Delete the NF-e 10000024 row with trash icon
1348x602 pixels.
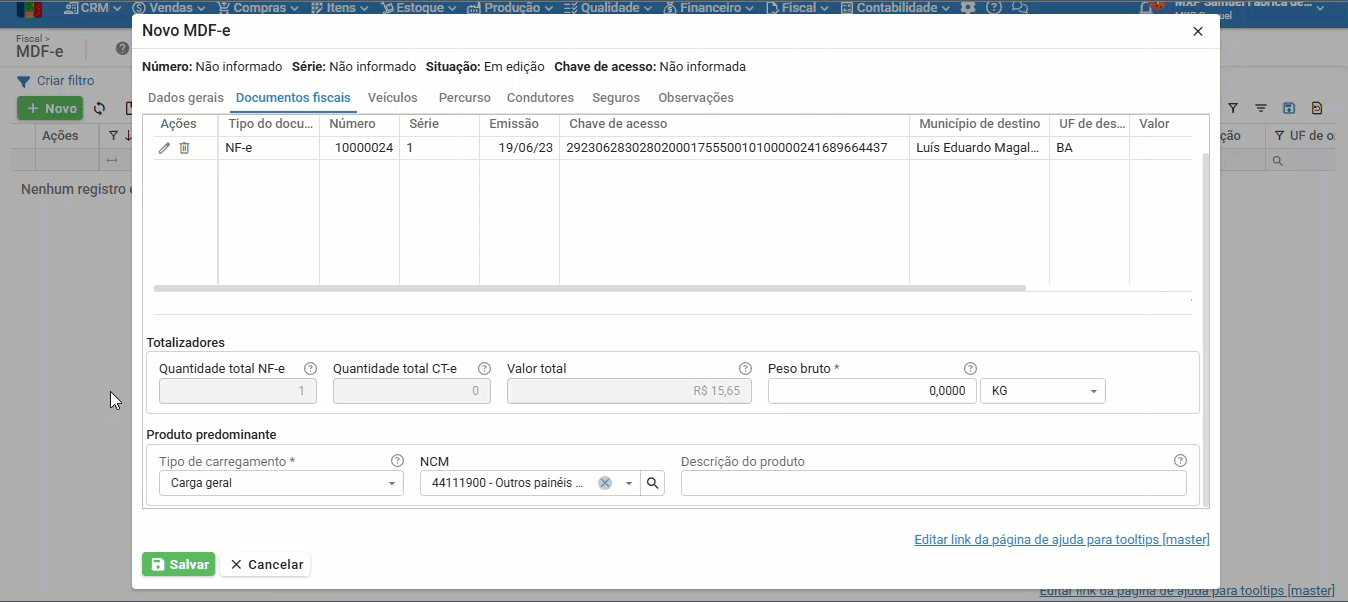184,148
